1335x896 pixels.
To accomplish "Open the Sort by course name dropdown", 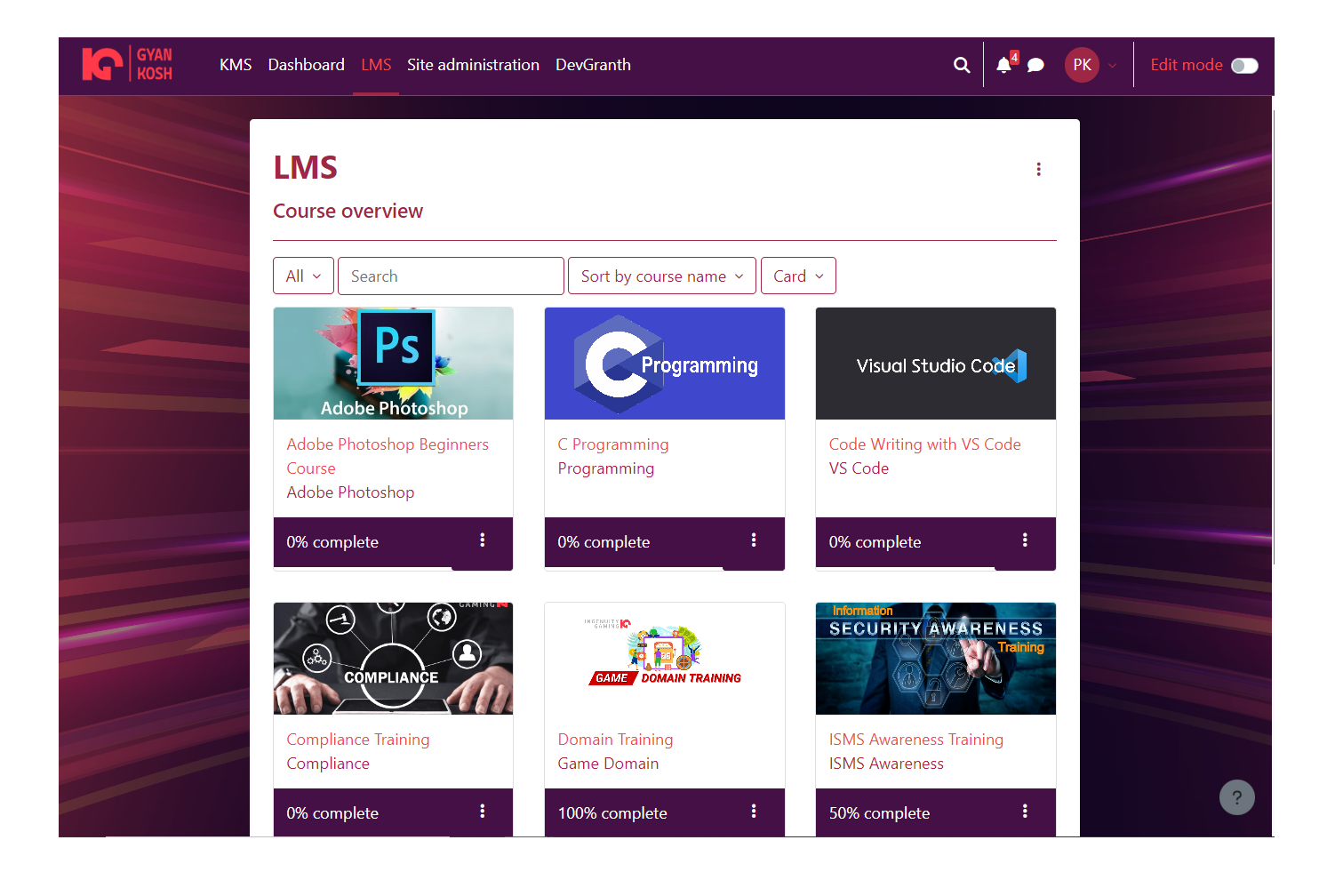I will pos(661,276).
